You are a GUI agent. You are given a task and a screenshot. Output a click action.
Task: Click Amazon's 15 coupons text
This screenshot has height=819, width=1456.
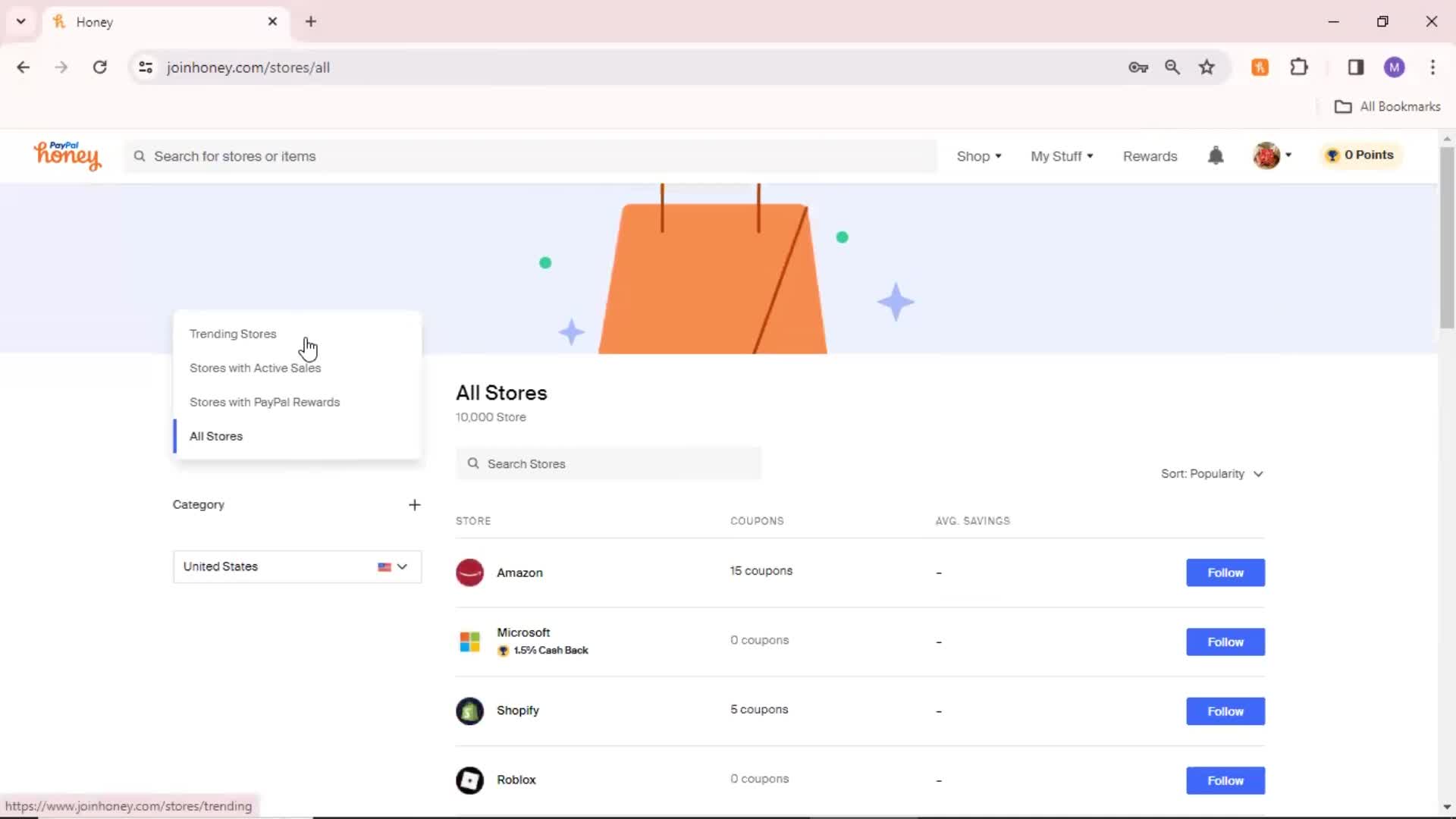coord(761,571)
